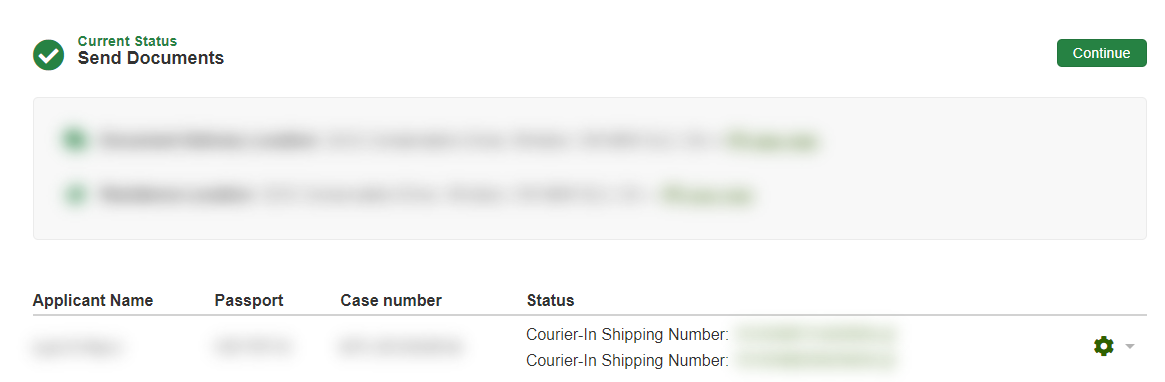Image resolution: width=1165 pixels, height=382 pixels.
Task: Select the Send Documents heading
Action: 151,58
